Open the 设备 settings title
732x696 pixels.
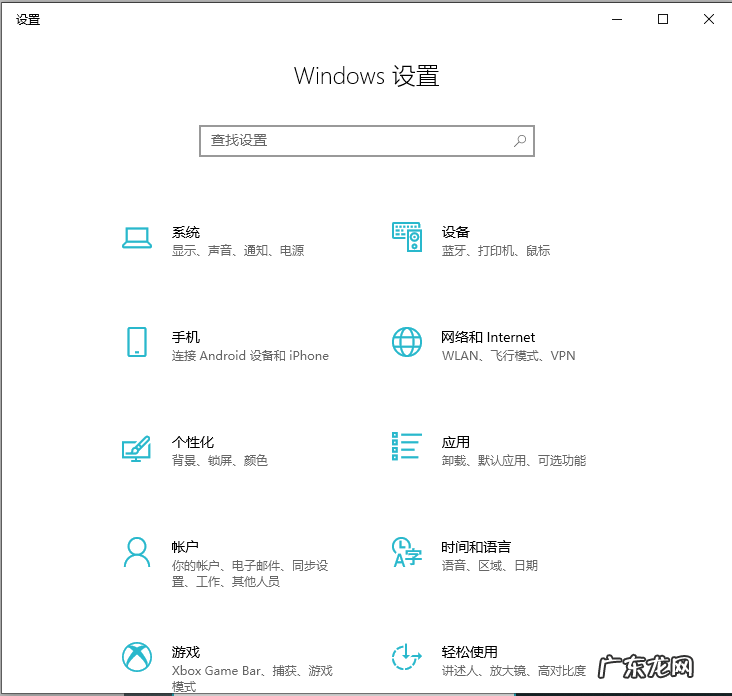(x=456, y=232)
